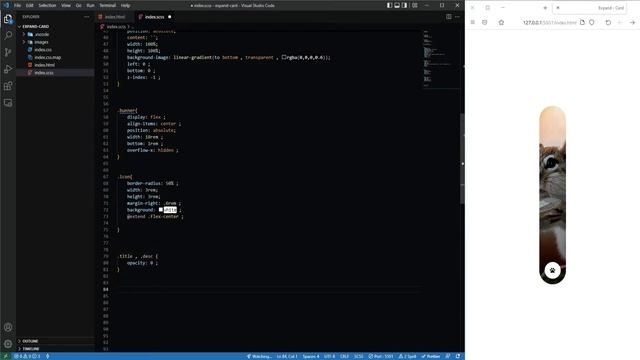640x360 pixels.
Task: Click the white paw icon on the card preview
Action: tap(552, 270)
